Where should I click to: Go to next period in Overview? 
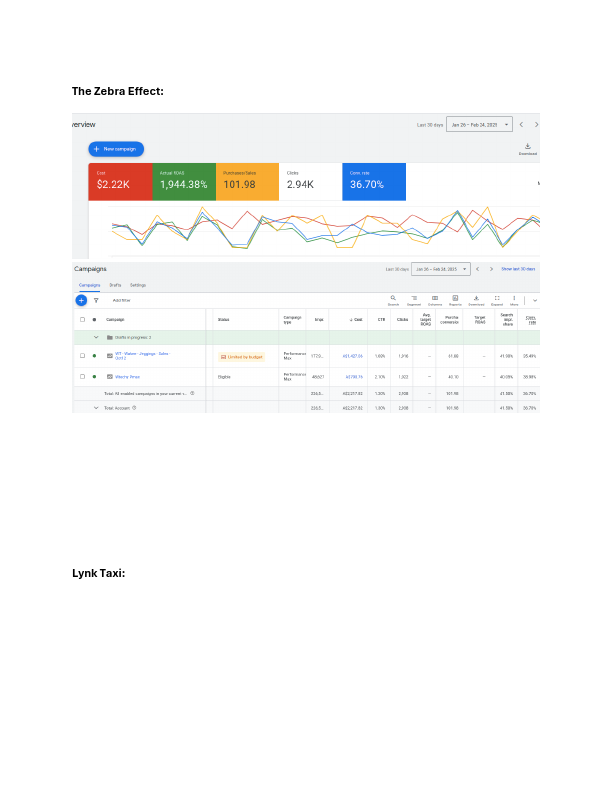tap(536, 124)
